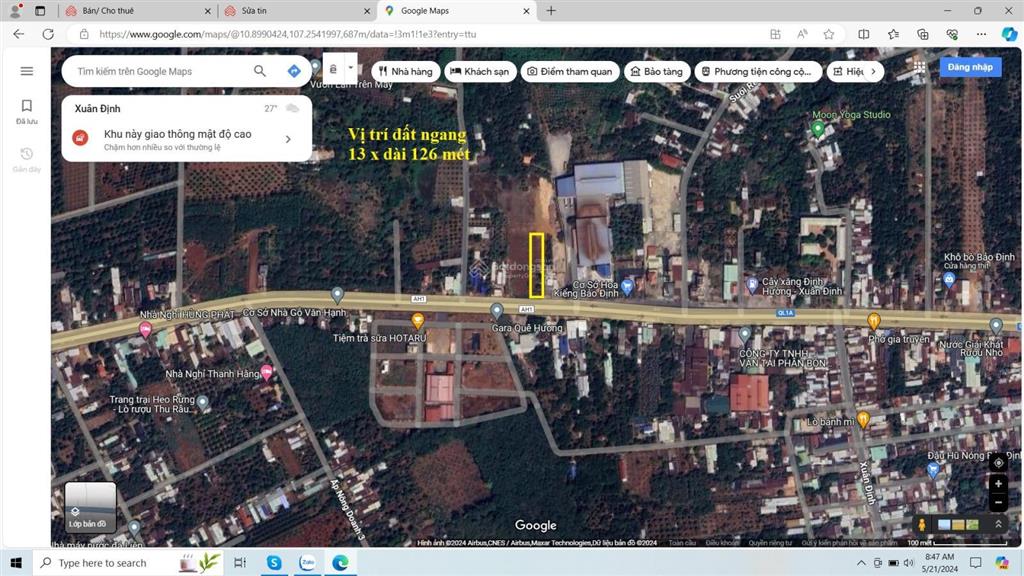Open Task View on the taskbar
1024x576 pixels.
(x=240, y=562)
